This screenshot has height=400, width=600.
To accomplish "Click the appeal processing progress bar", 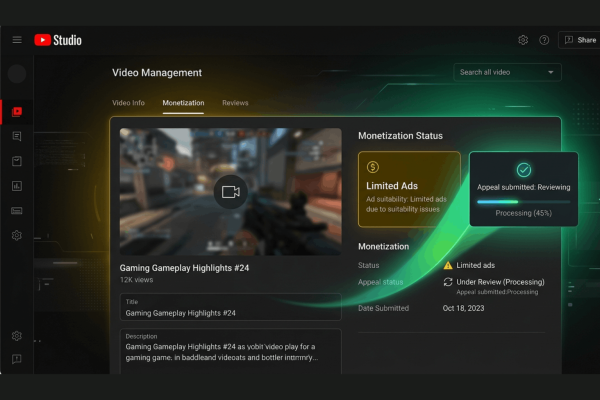I will coord(523,201).
